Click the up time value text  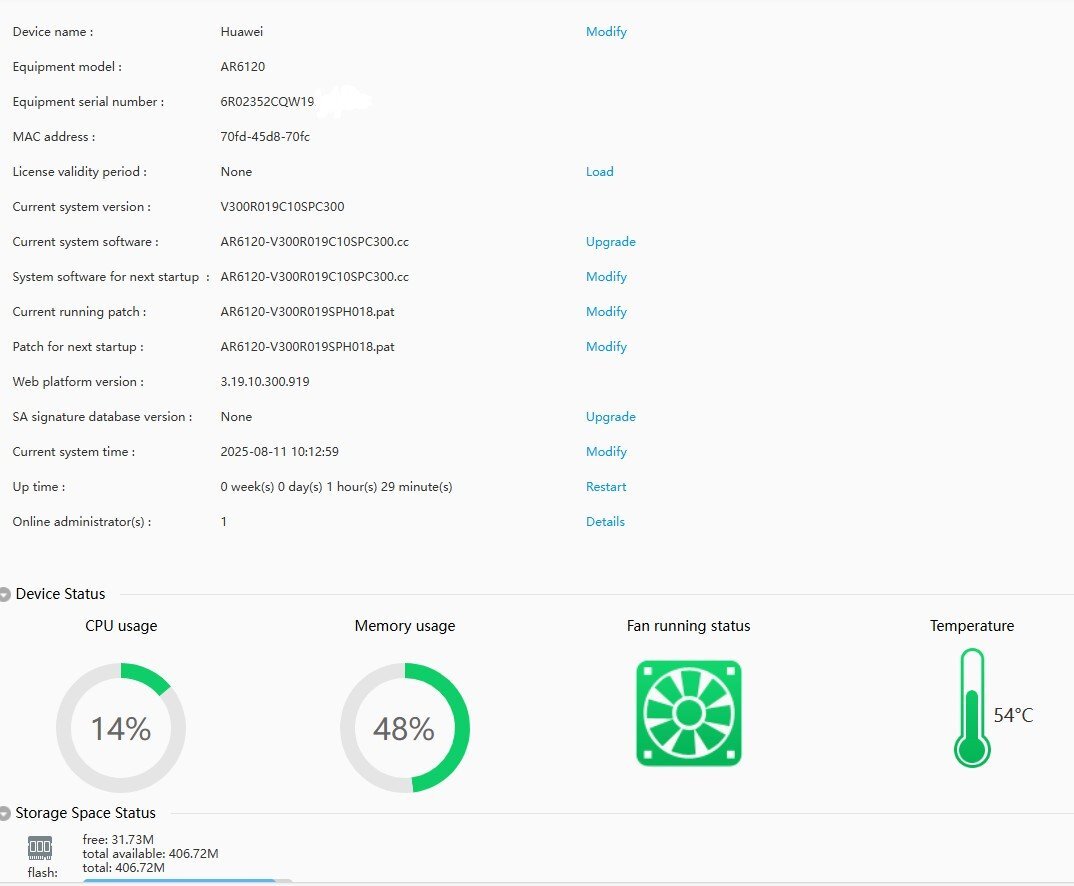(336, 487)
